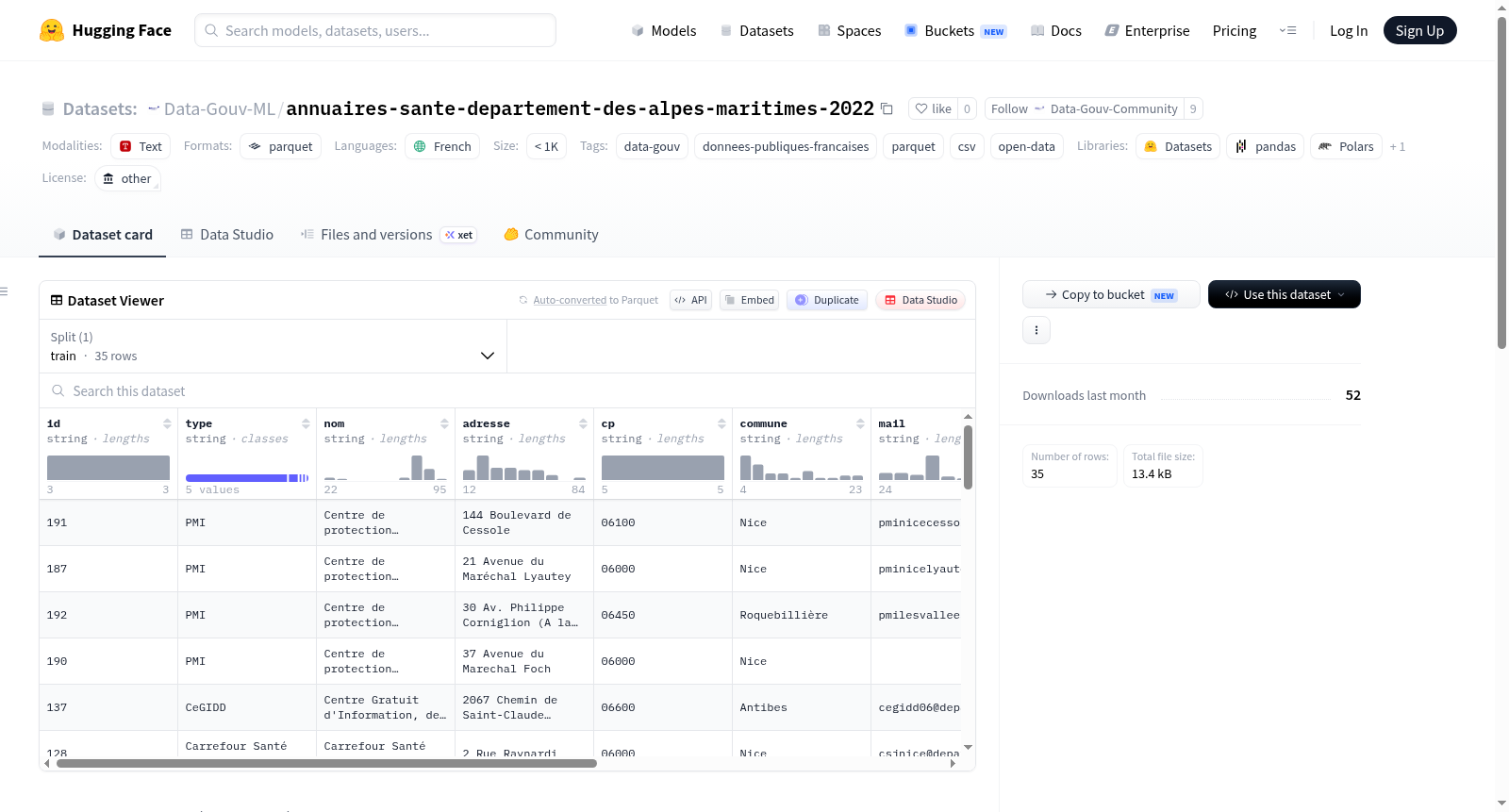Sort the id column
1509x812 pixels.
(167, 423)
